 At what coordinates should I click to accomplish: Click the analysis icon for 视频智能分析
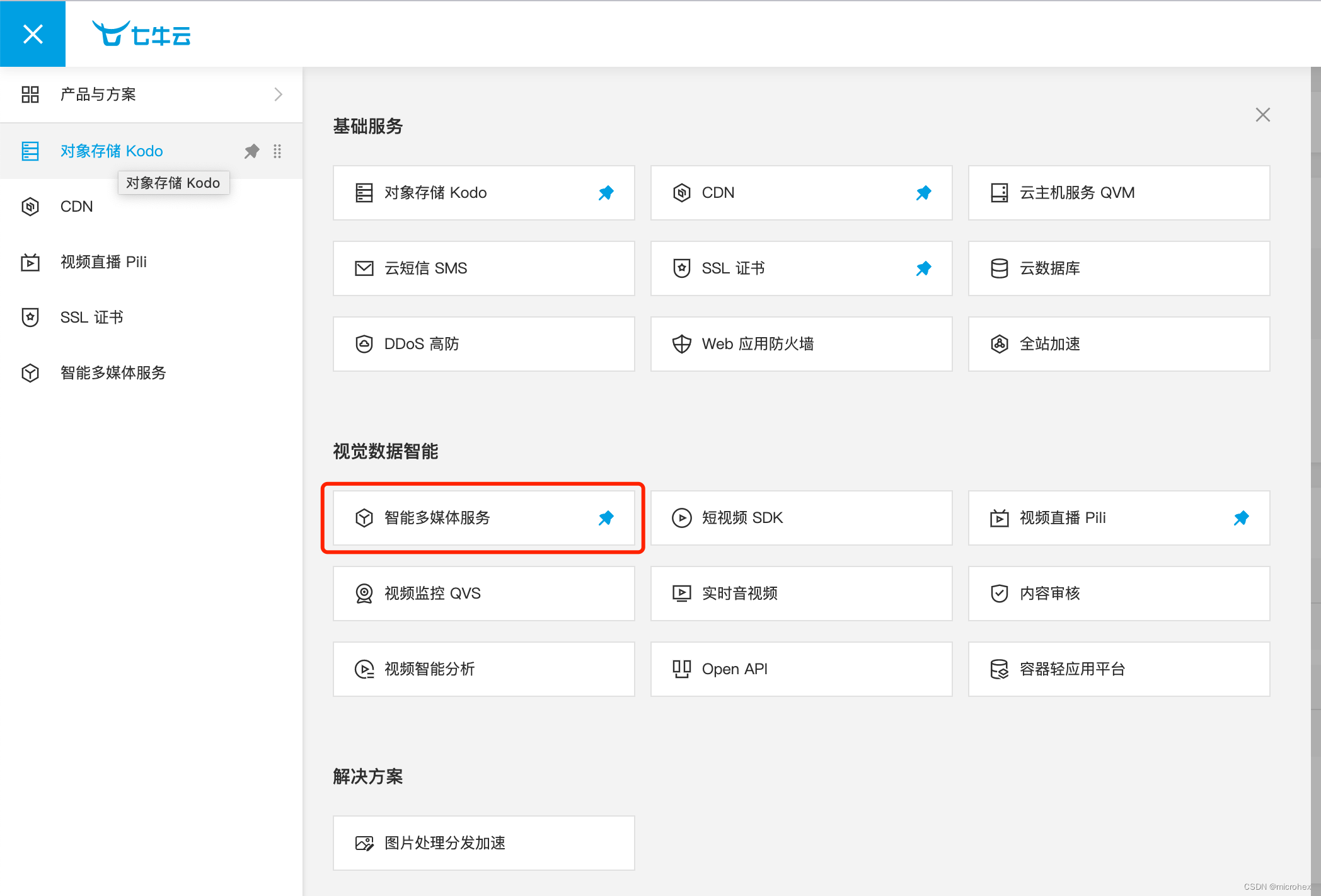click(364, 669)
